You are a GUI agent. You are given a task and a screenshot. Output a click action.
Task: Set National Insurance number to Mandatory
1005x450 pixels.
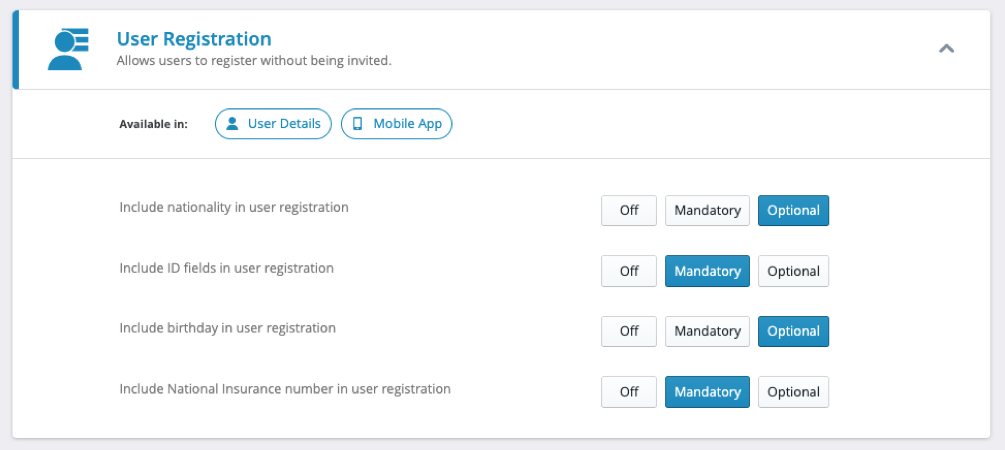click(707, 392)
